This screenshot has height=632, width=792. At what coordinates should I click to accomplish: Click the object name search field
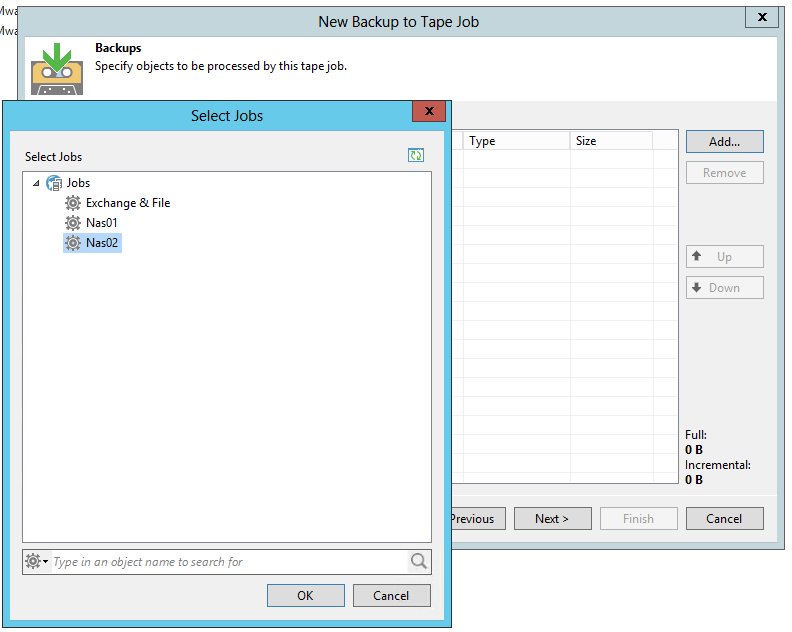[x=228, y=562]
